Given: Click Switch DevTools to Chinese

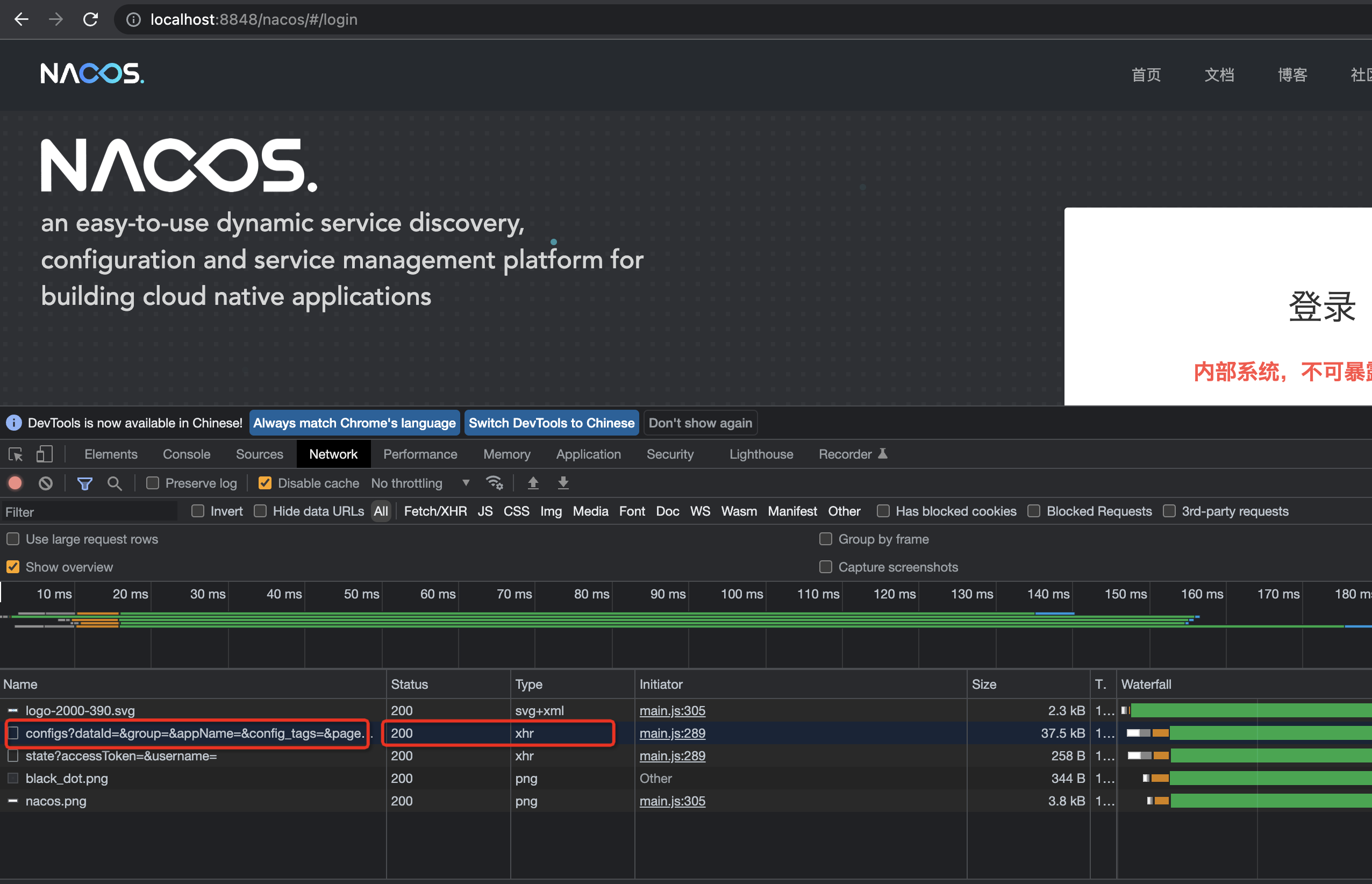Looking at the screenshot, I should (x=551, y=423).
